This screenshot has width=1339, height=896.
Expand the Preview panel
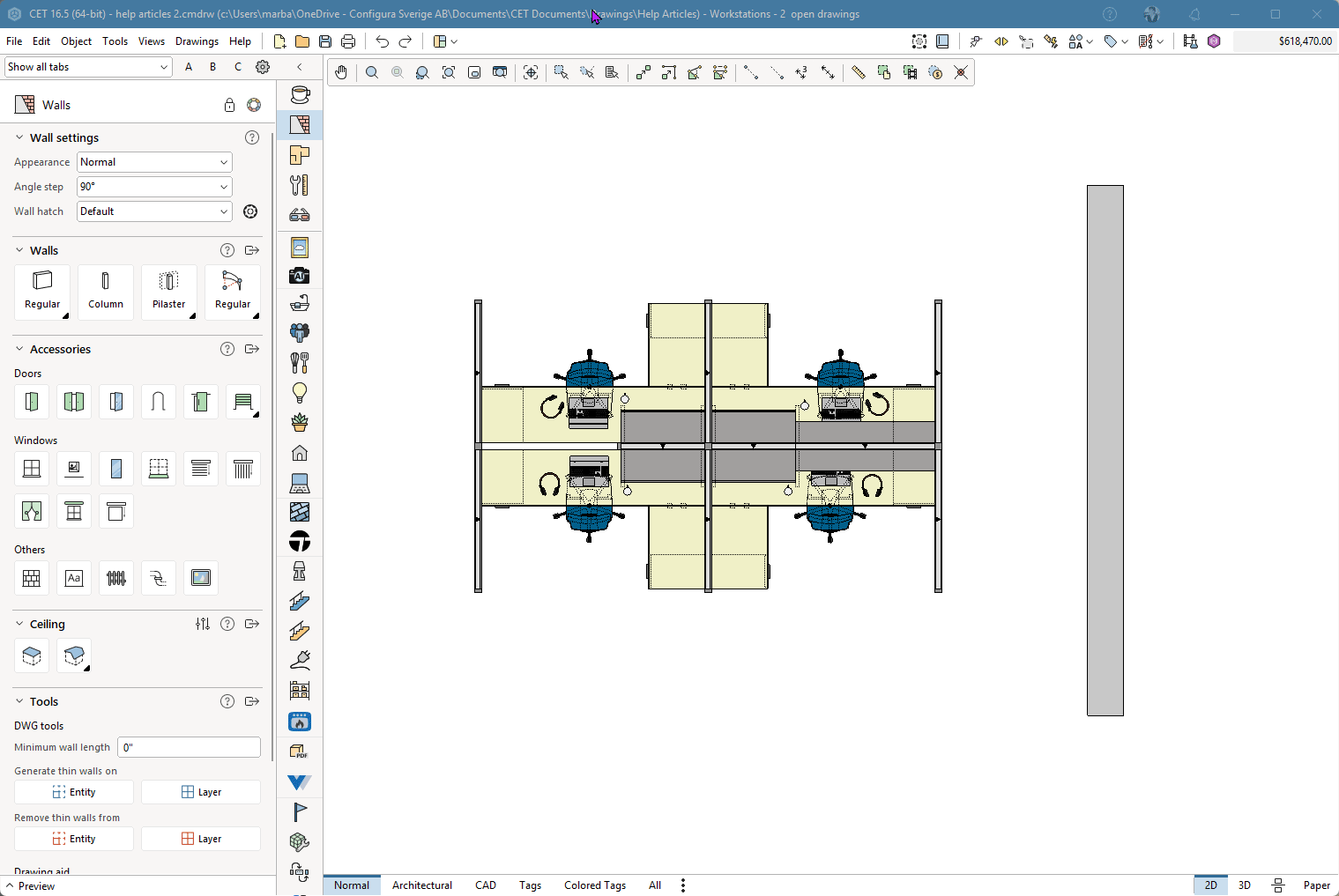[x=30, y=886]
